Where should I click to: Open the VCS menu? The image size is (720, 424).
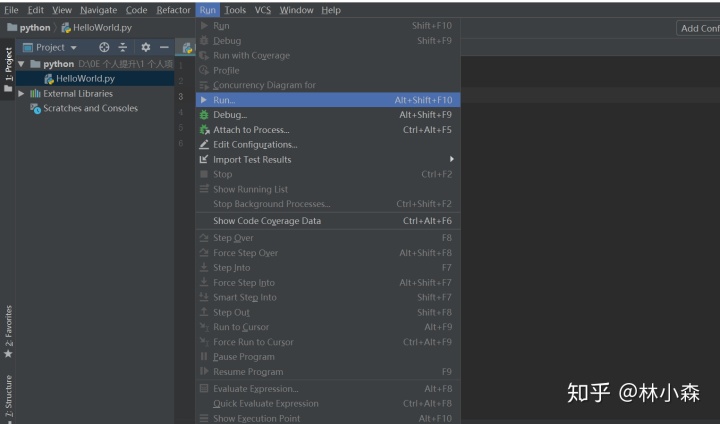(x=263, y=10)
